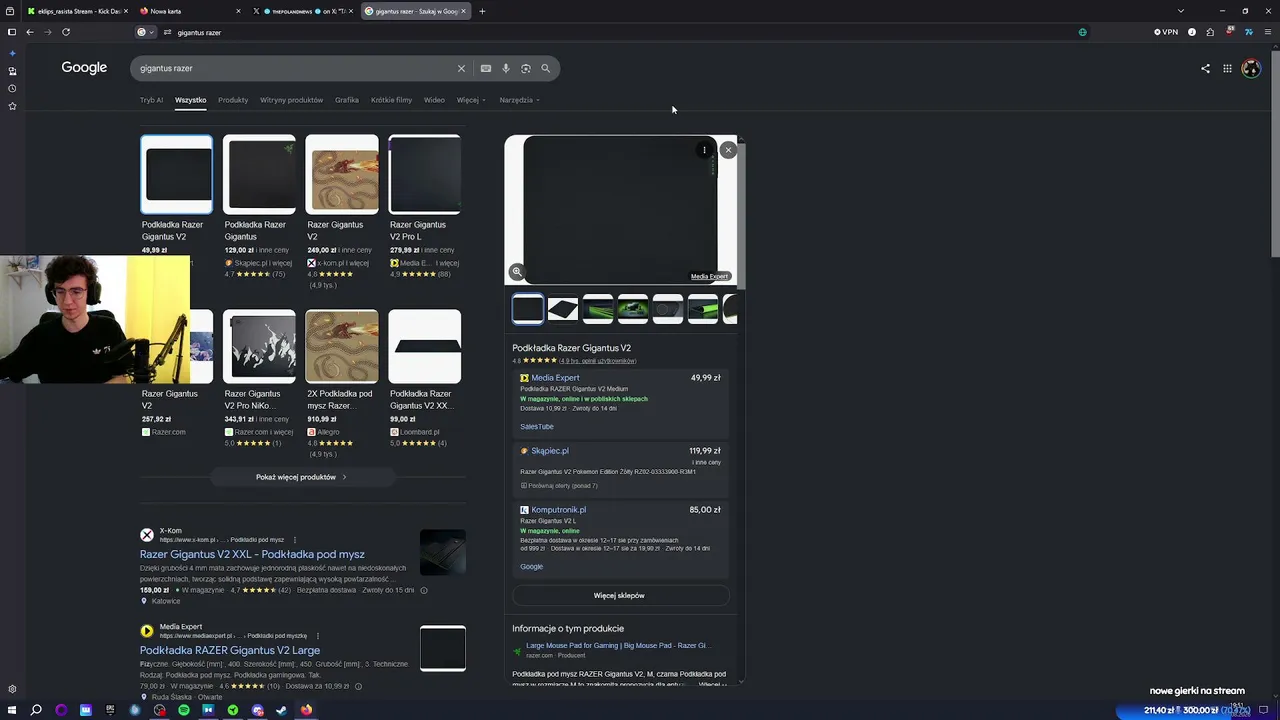Select the Krótkie filmy tab
Screen dimensions: 1280x720
pyautogui.click(x=391, y=100)
